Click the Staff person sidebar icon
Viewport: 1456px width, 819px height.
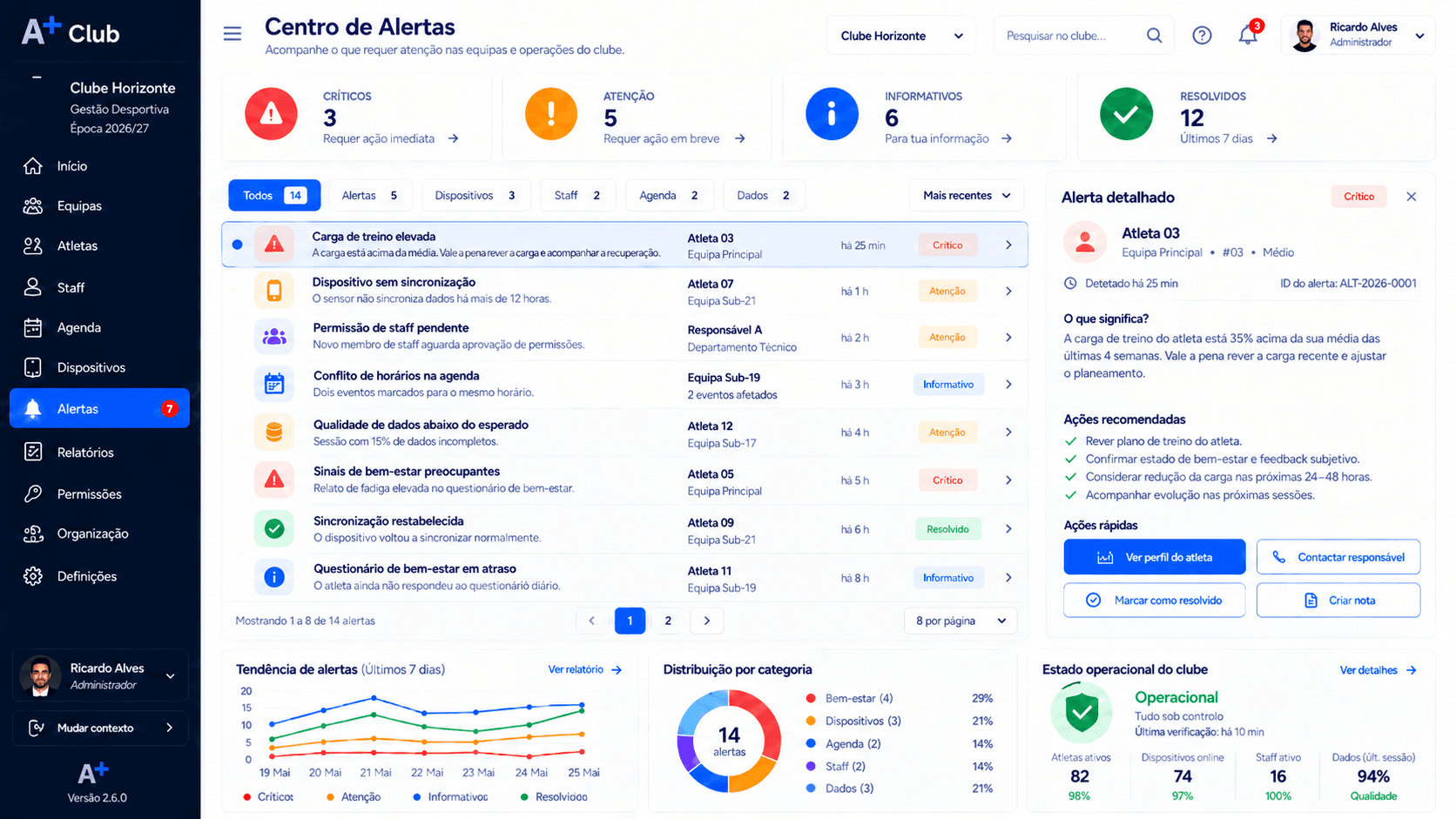tap(33, 286)
